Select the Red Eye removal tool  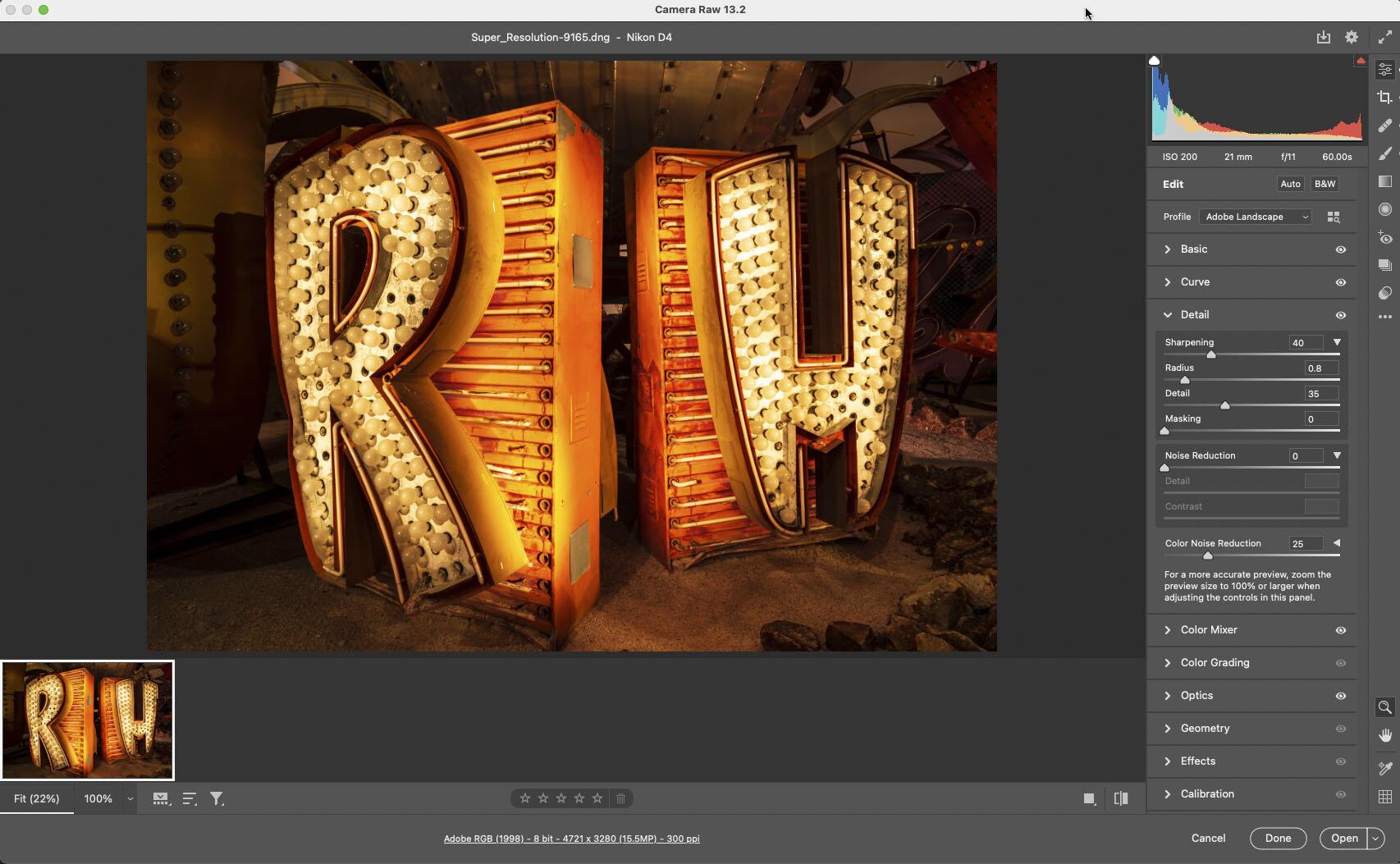click(1384, 238)
